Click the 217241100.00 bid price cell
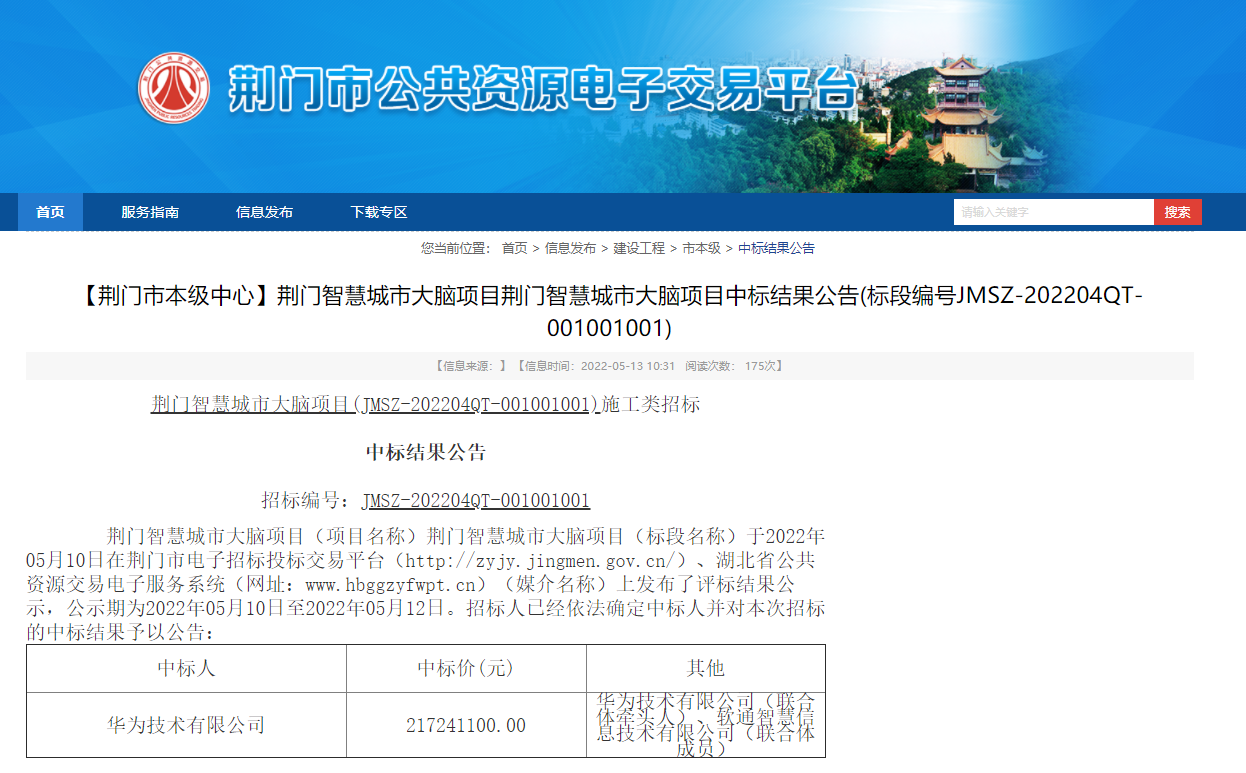This screenshot has width=1246, height=773. coord(466,725)
